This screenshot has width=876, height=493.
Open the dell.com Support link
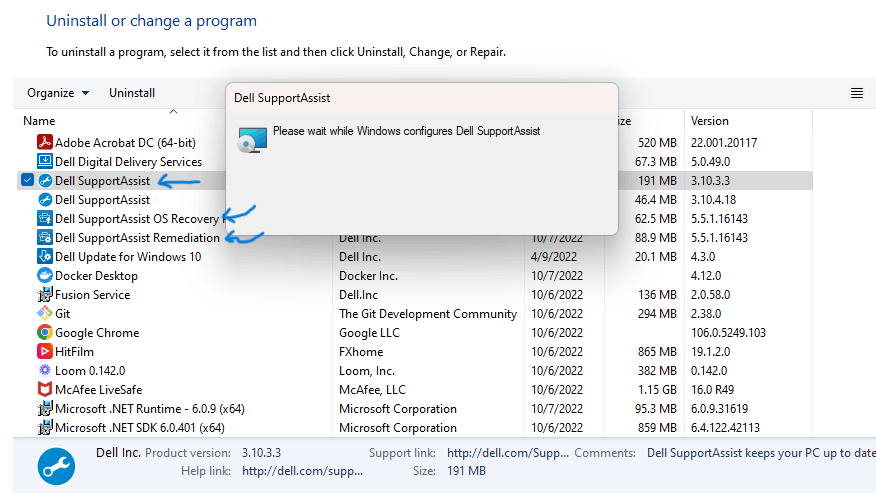(x=507, y=453)
